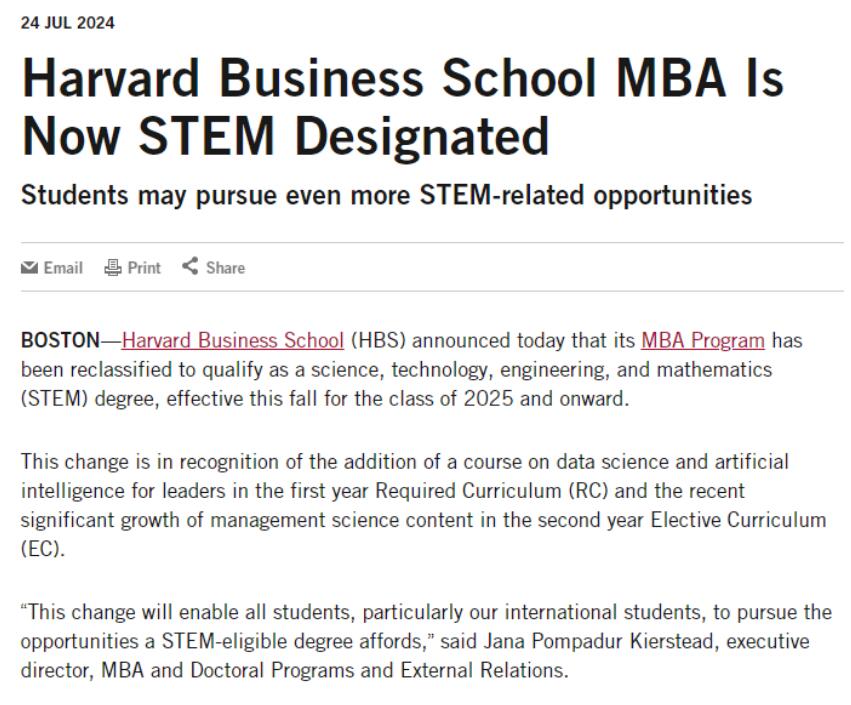This screenshot has width=851, height=705.
Task: Click the 24 JUL 2024 date
Action: click(x=68, y=23)
